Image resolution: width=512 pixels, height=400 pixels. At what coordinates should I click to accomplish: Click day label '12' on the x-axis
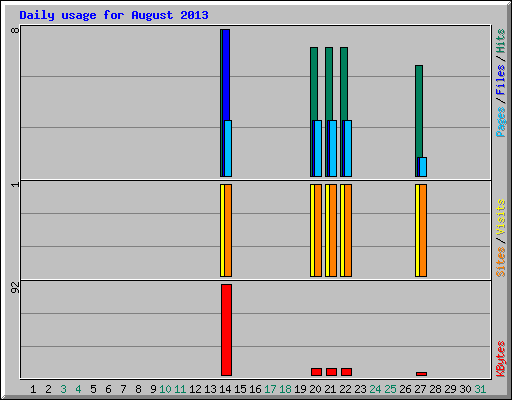click(195, 389)
